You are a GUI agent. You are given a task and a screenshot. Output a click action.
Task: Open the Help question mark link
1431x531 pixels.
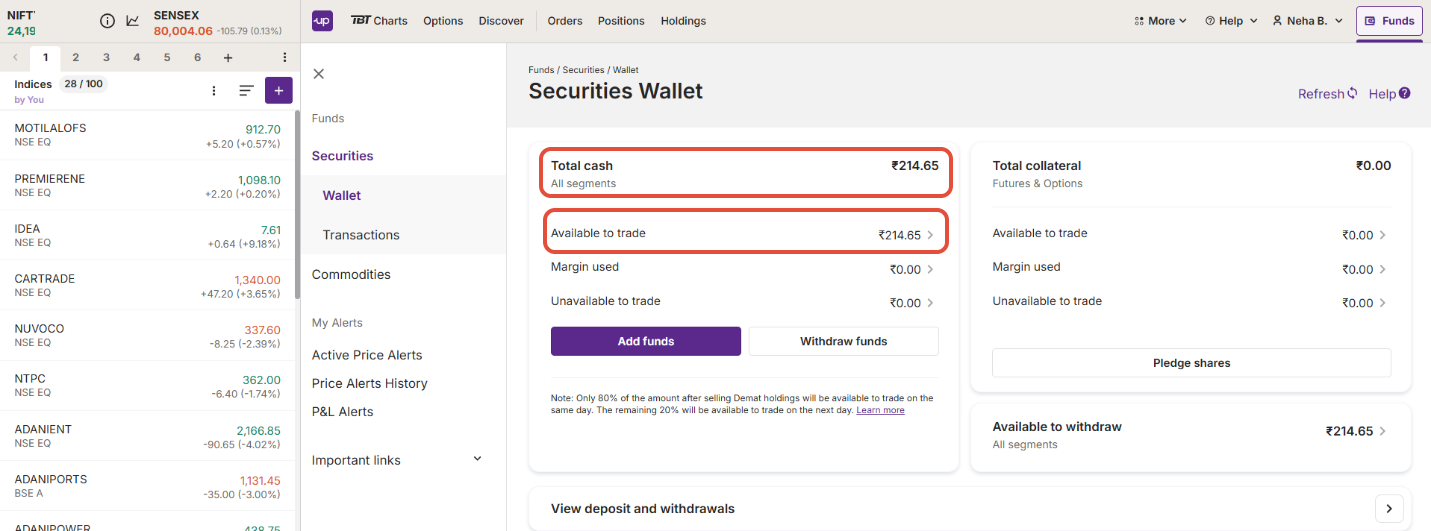1390,94
